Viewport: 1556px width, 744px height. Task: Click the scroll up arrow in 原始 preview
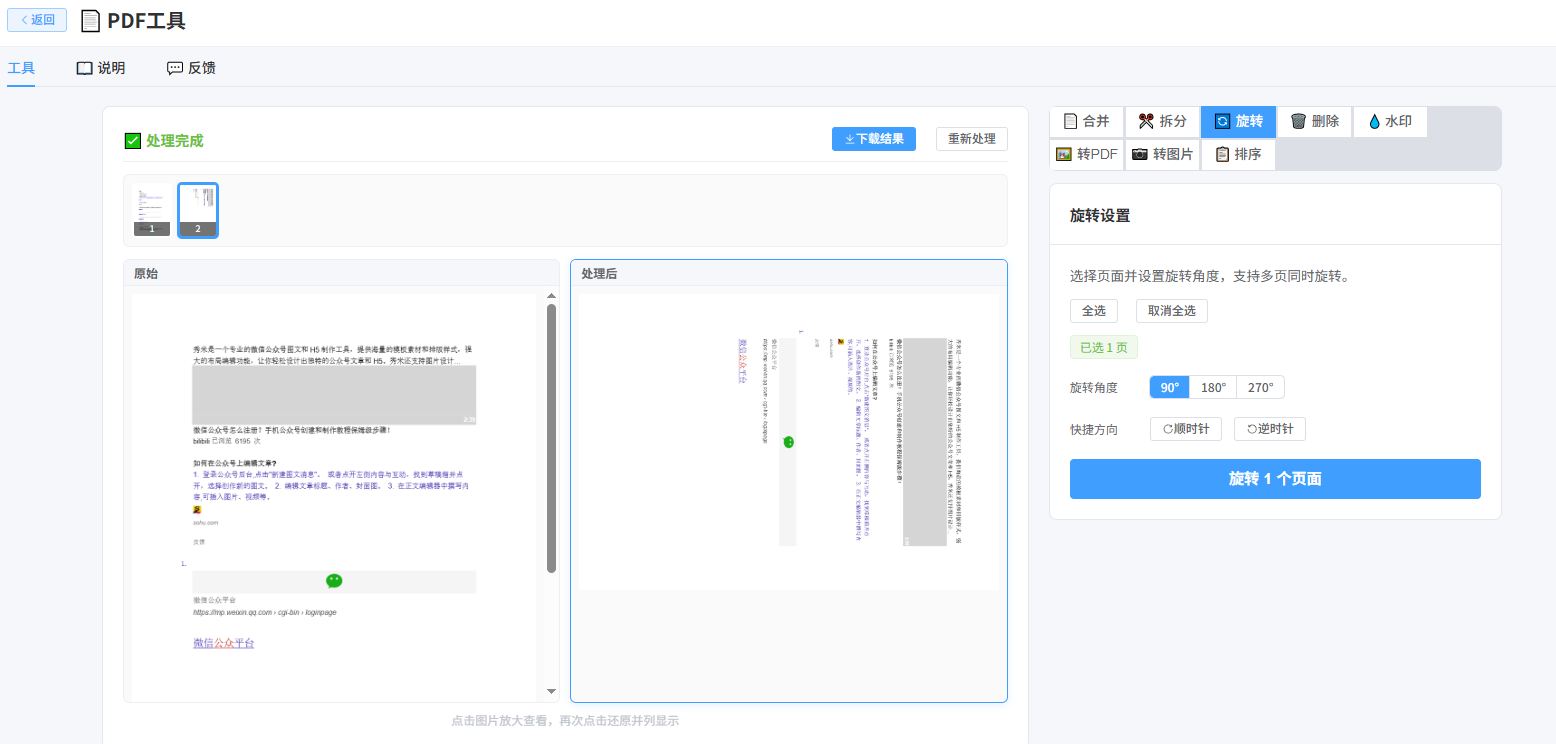pyautogui.click(x=551, y=296)
